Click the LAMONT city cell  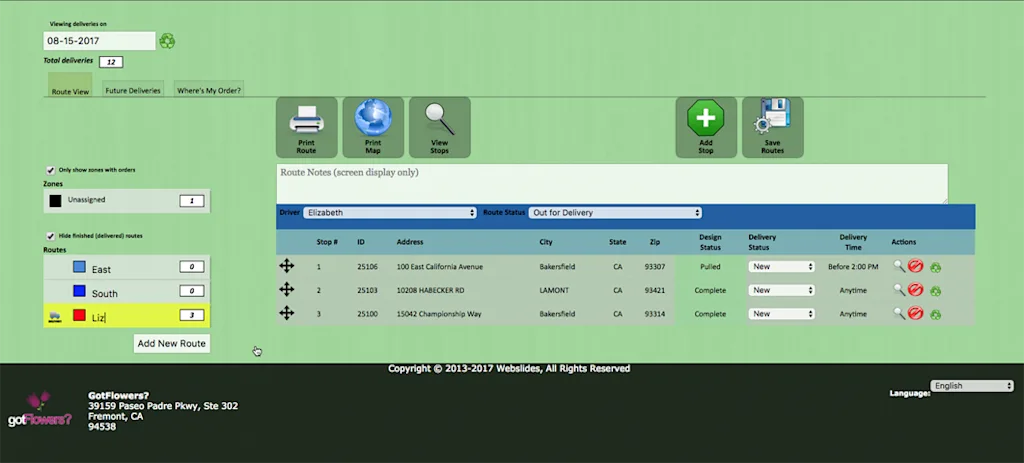(x=554, y=290)
